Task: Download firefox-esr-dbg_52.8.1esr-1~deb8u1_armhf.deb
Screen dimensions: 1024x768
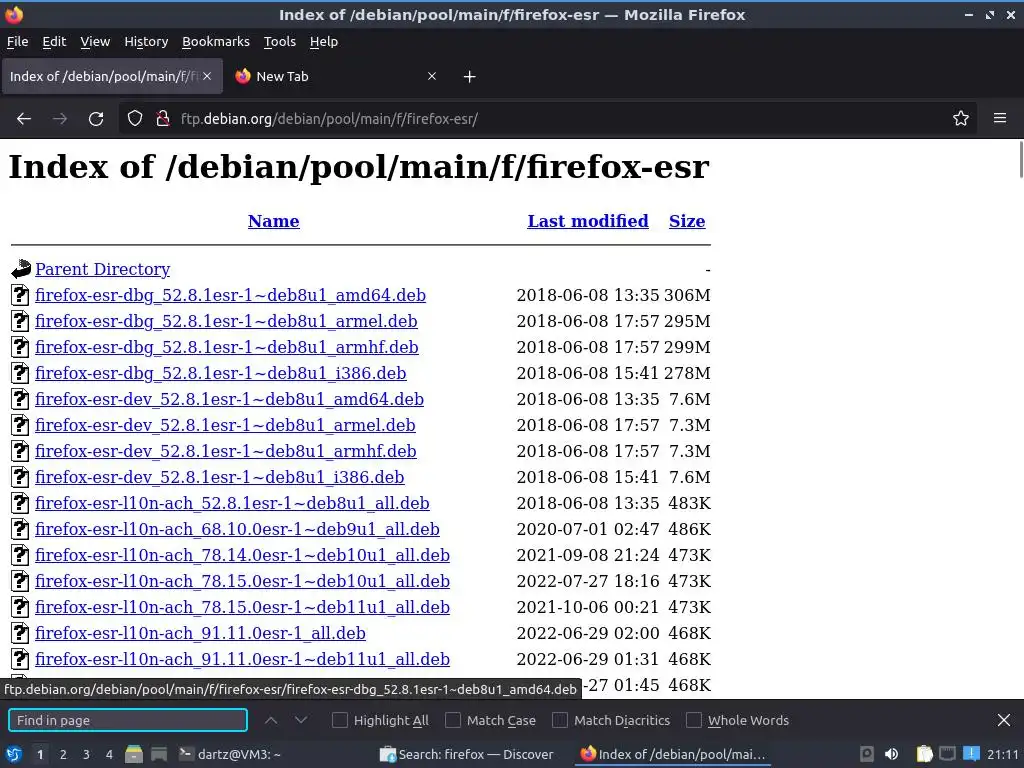Action: point(227,347)
